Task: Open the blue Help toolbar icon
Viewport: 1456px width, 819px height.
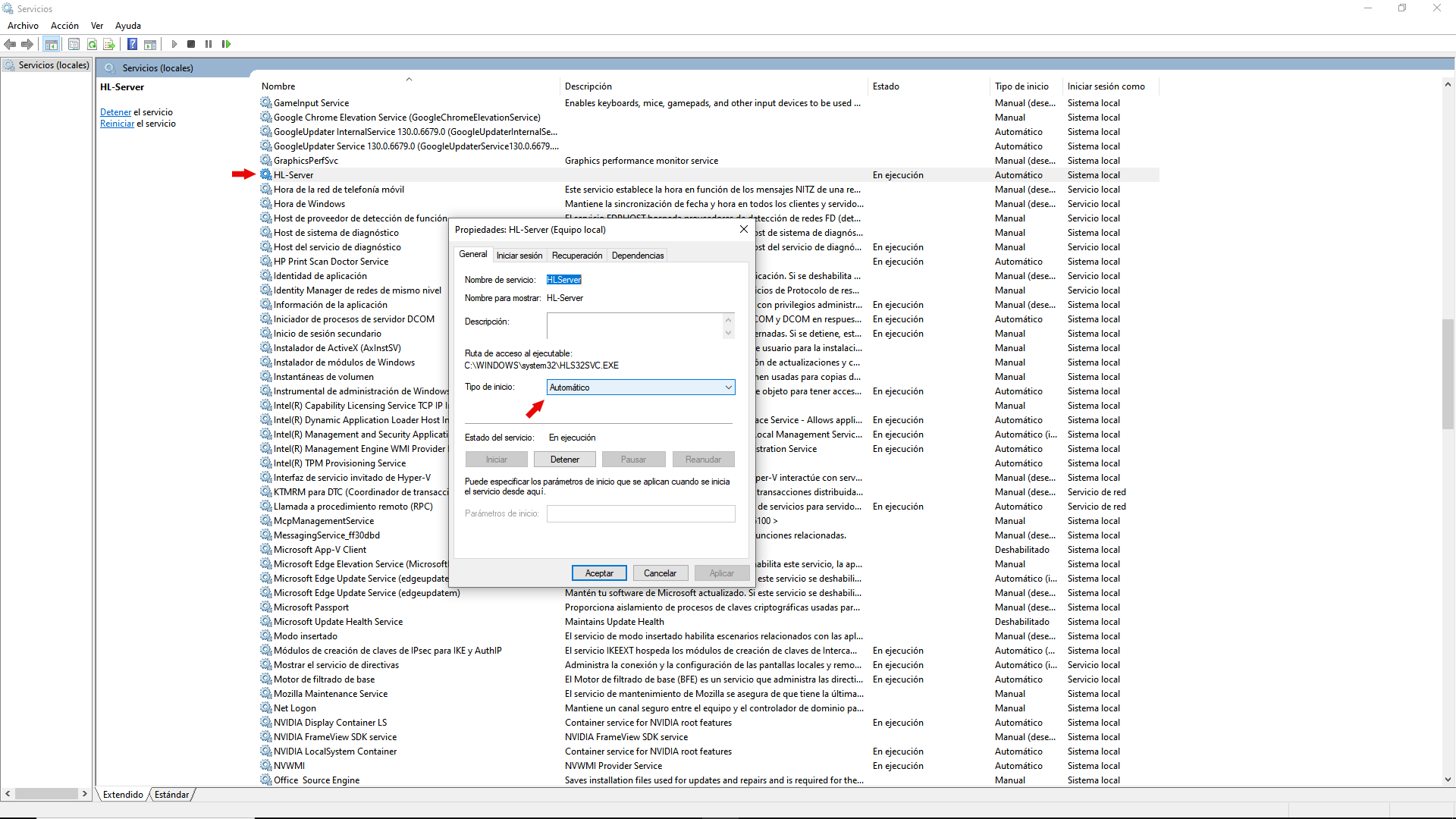Action: 132,44
